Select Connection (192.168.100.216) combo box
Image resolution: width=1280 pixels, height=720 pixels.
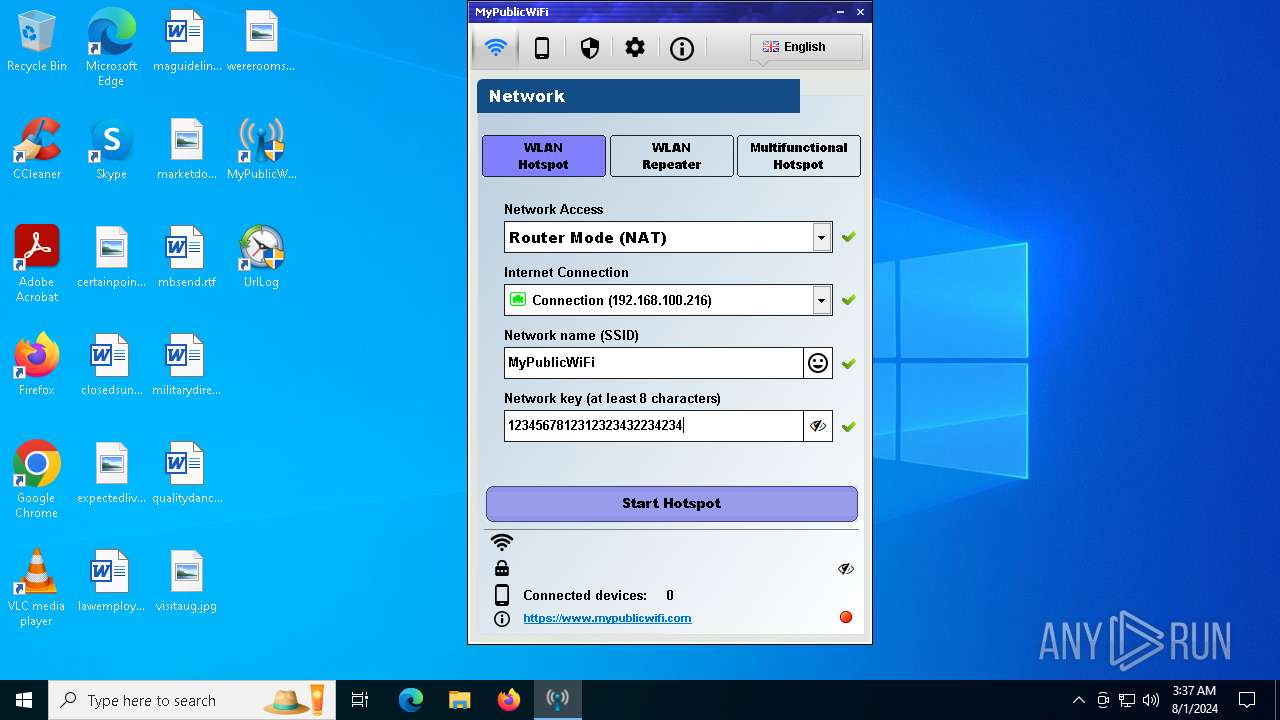[668, 300]
